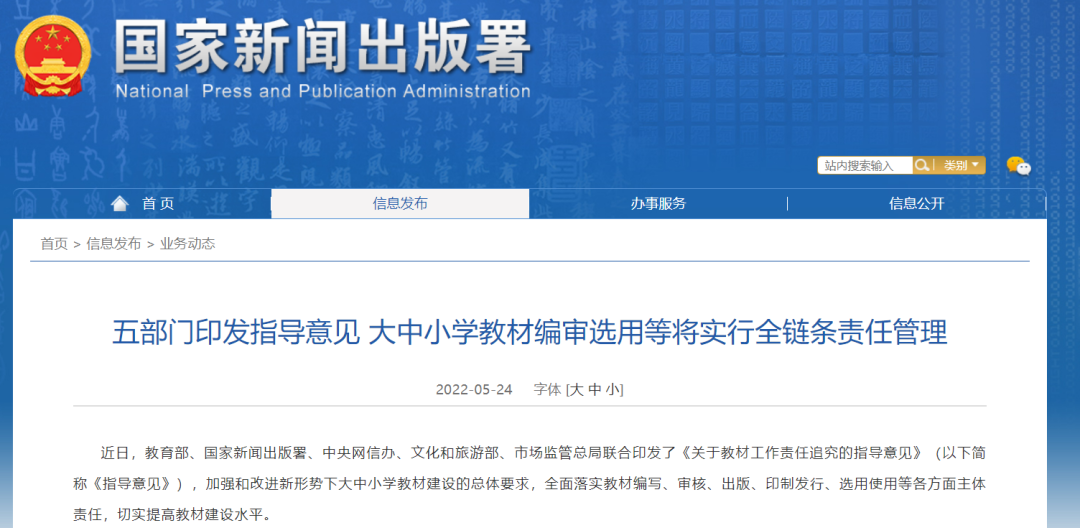The width and height of the screenshot is (1080, 528).
Task: Set font size to 小
Action: coord(612,390)
